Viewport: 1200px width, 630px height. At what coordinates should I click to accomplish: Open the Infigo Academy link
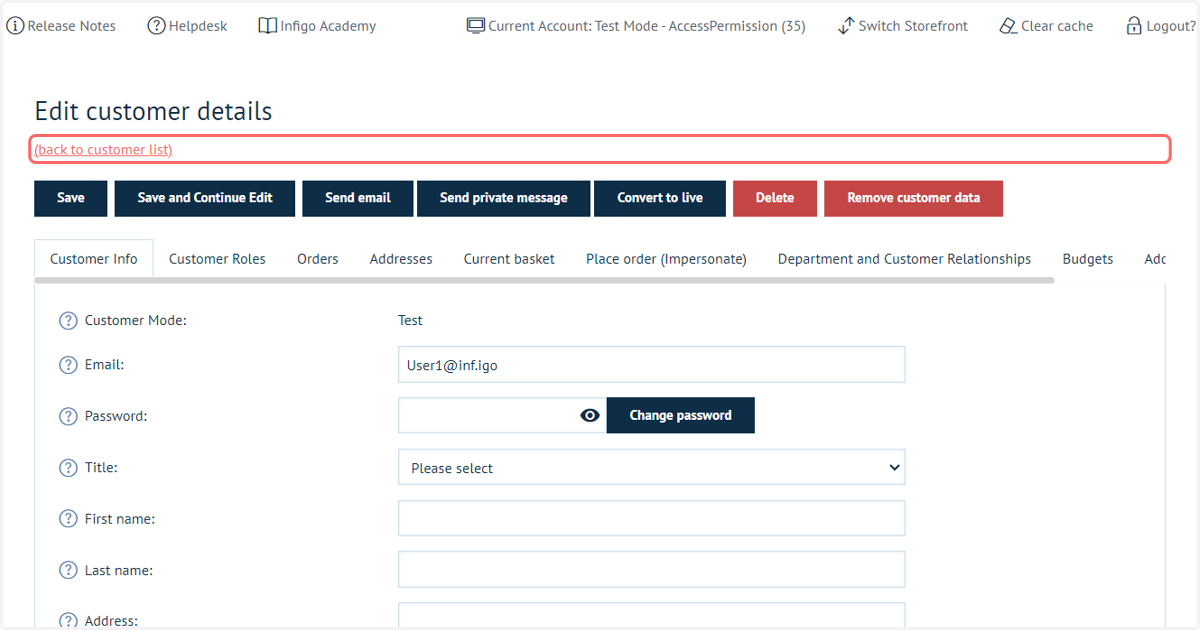coord(328,26)
